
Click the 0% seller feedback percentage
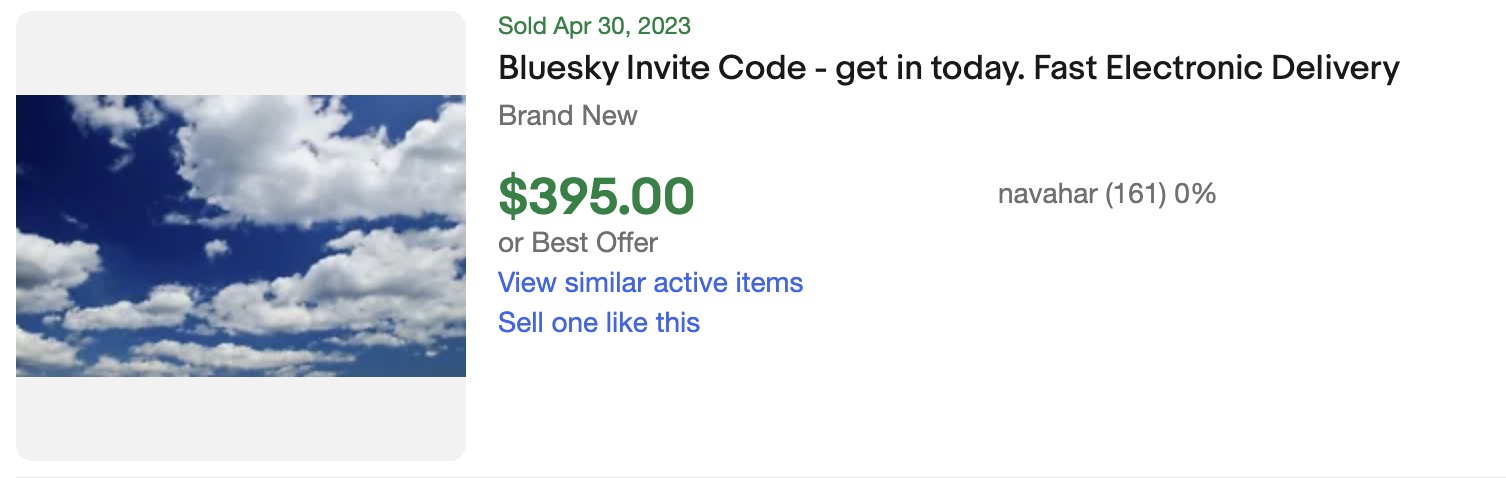(x=1195, y=194)
